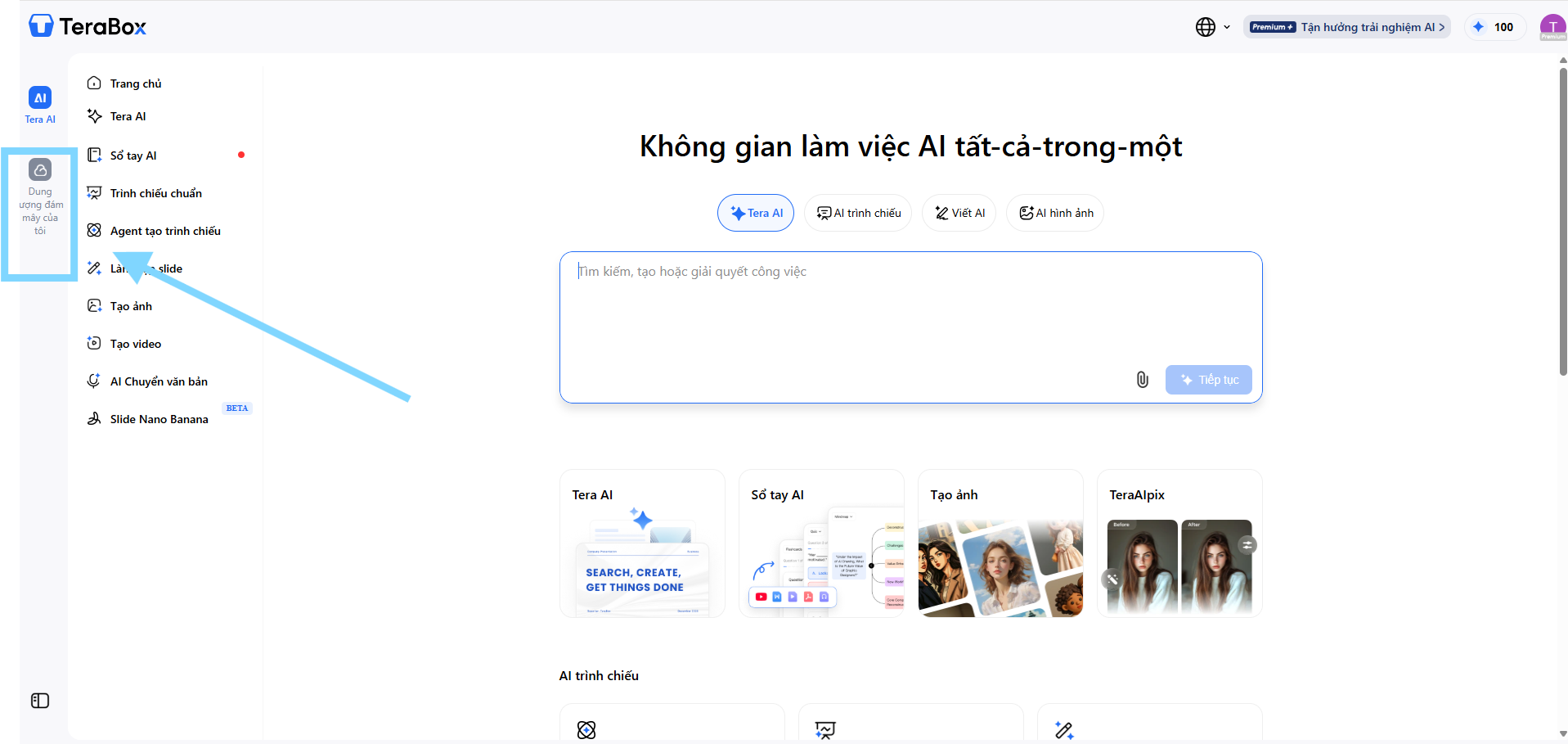The width and height of the screenshot is (1568, 744).
Task: Select the Tera AI mode tab
Action: 756,213
